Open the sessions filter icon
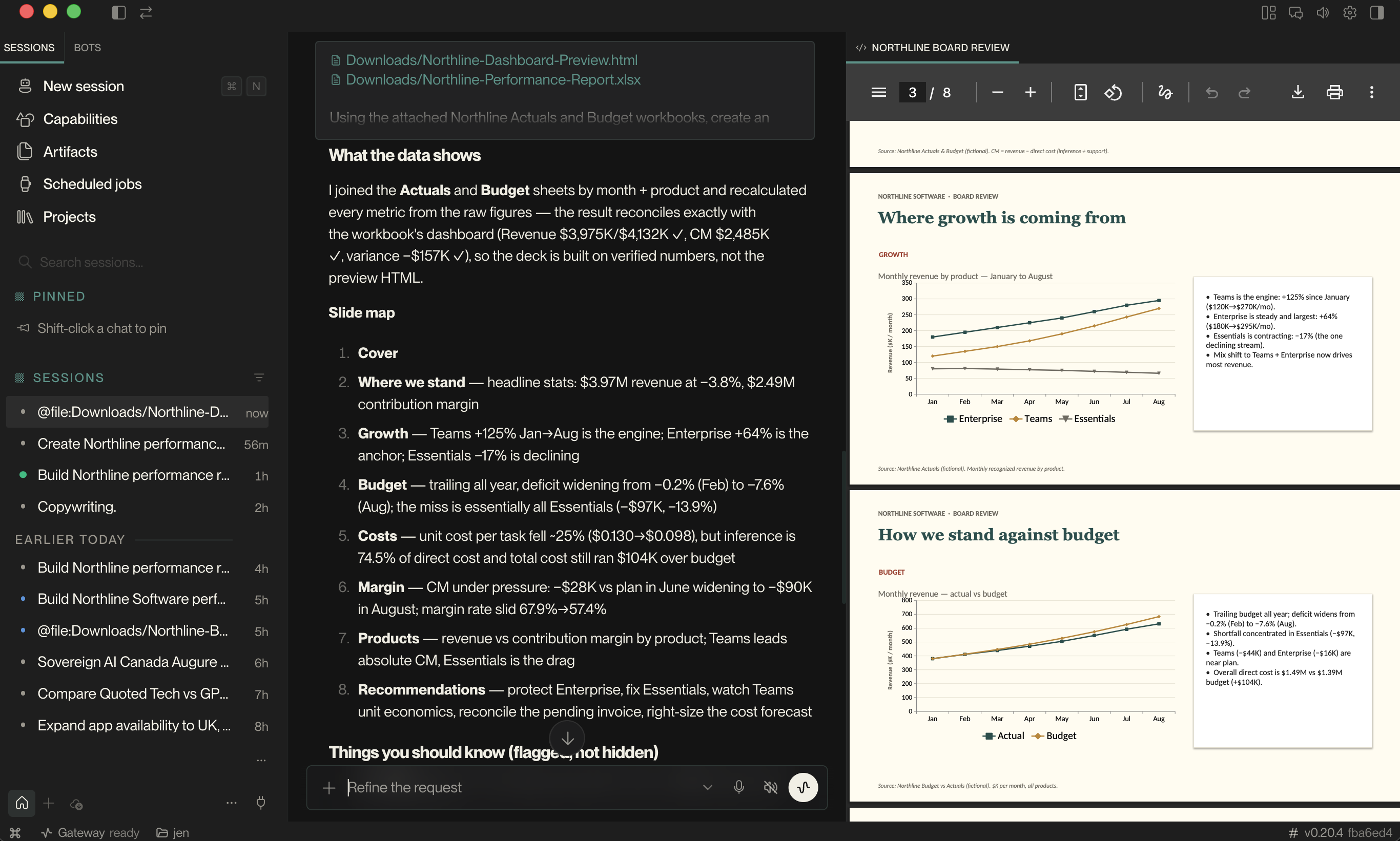This screenshot has height=841, width=1400. [259, 377]
